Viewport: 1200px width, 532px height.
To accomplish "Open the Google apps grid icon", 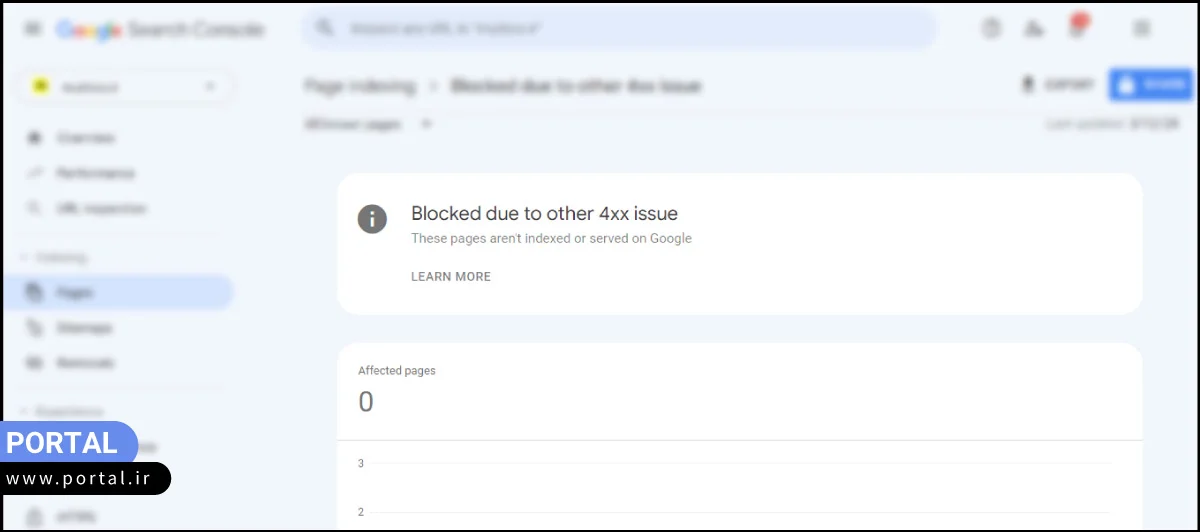I will (x=1141, y=29).
